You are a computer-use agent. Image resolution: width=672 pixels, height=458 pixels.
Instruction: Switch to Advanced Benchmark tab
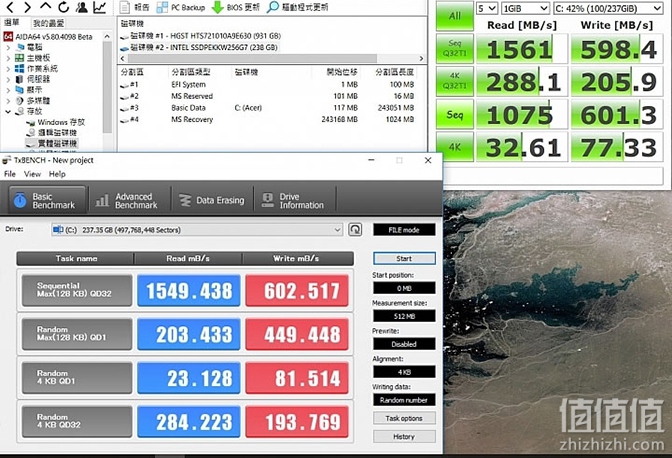point(129,201)
